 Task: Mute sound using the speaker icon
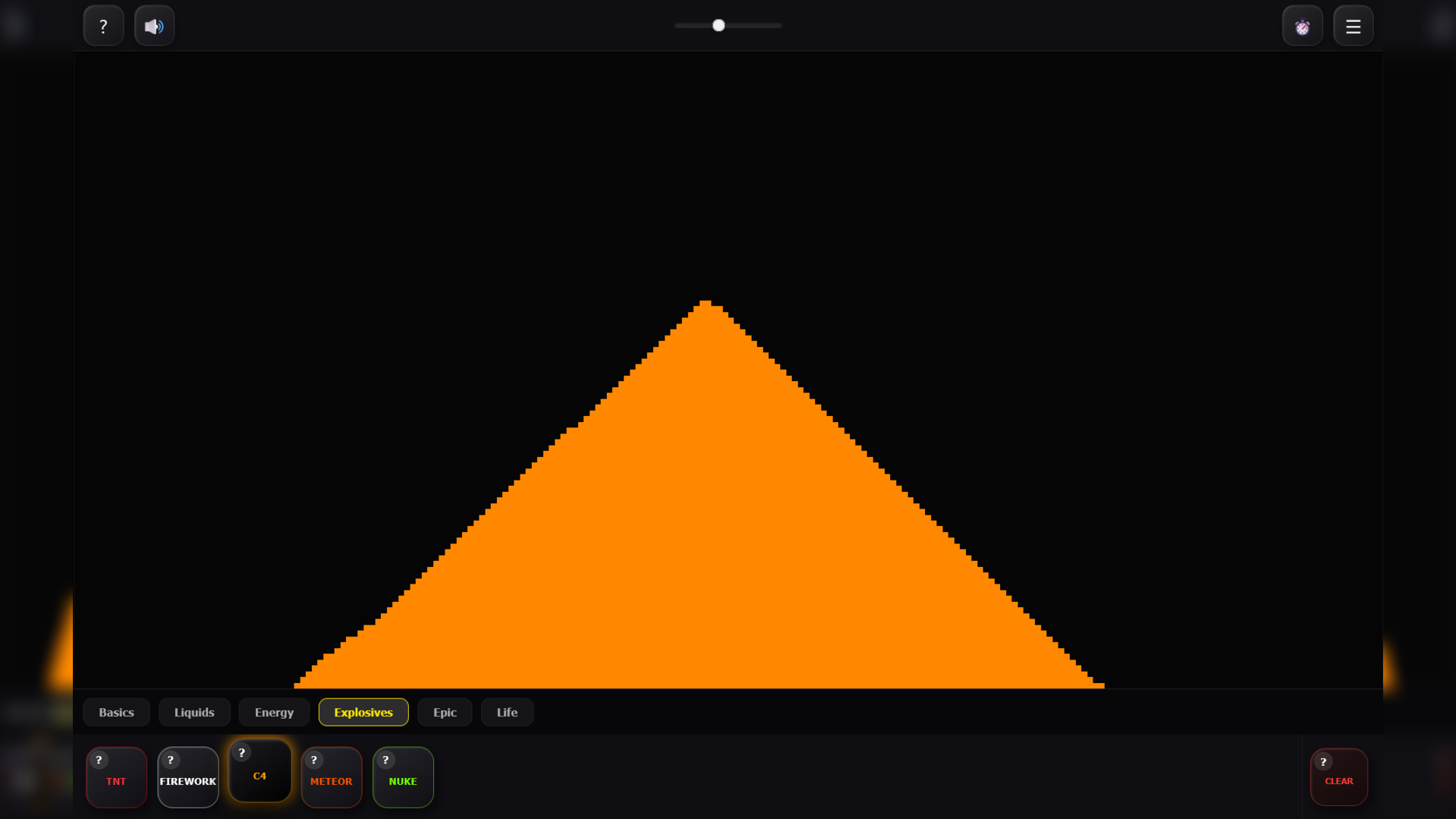(154, 25)
